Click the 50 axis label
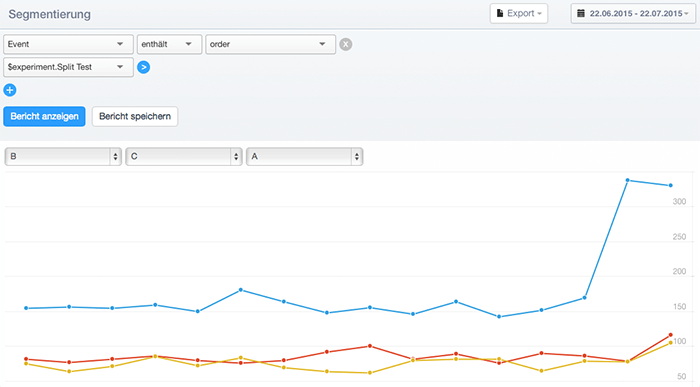Image resolution: width=700 pixels, height=387 pixels. (x=682, y=376)
